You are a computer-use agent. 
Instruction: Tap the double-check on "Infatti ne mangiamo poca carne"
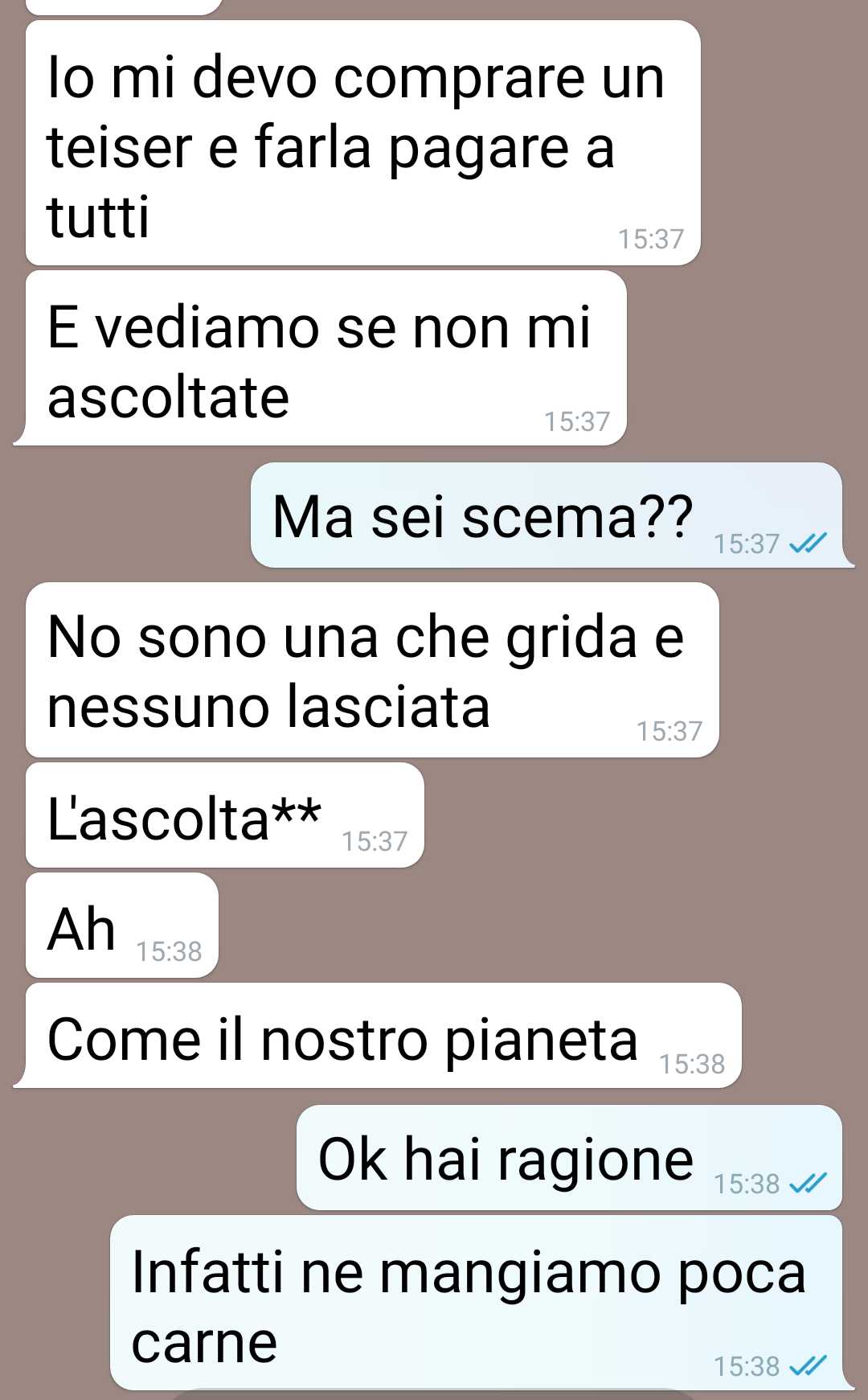808,1365
